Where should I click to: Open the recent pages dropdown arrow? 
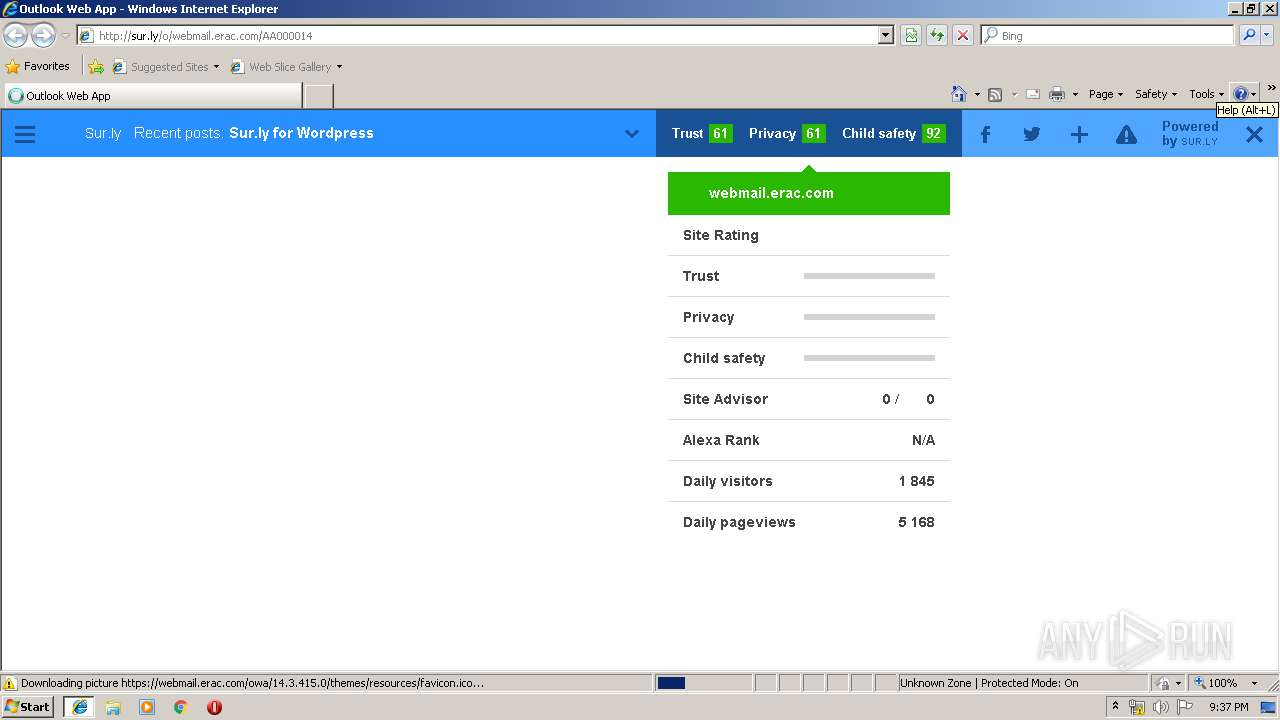(65, 36)
